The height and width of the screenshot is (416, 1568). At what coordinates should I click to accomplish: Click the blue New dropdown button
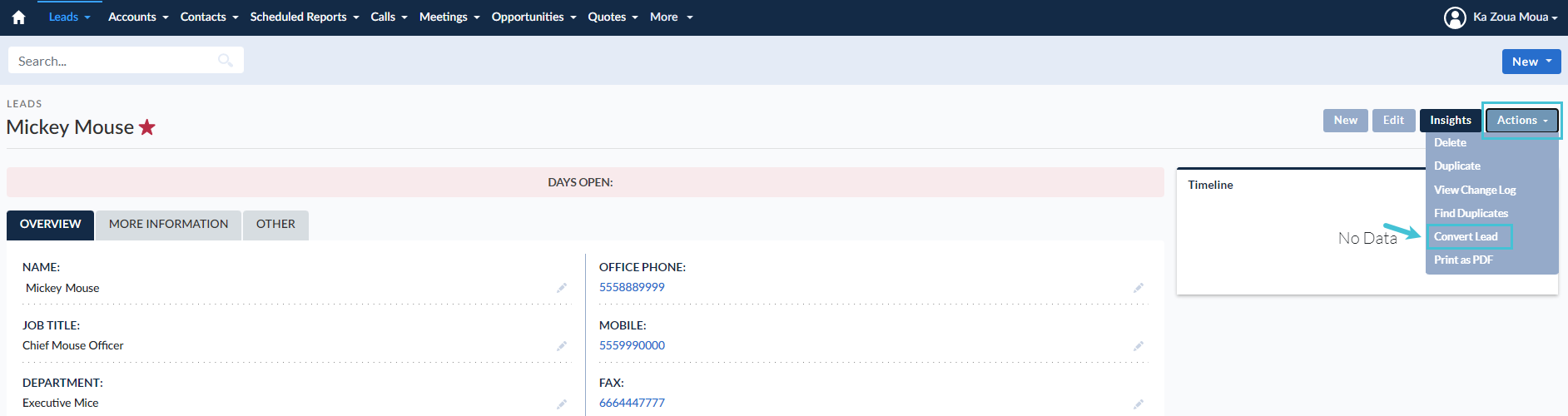pos(1531,62)
